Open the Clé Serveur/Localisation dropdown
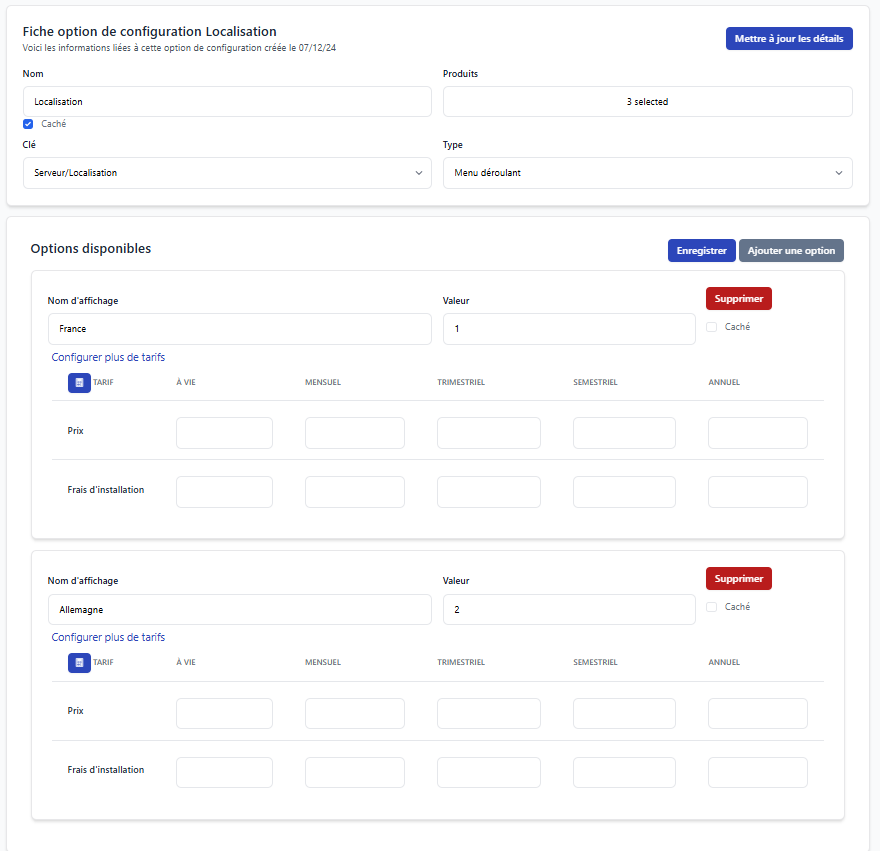 pyautogui.click(x=227, y=173)
